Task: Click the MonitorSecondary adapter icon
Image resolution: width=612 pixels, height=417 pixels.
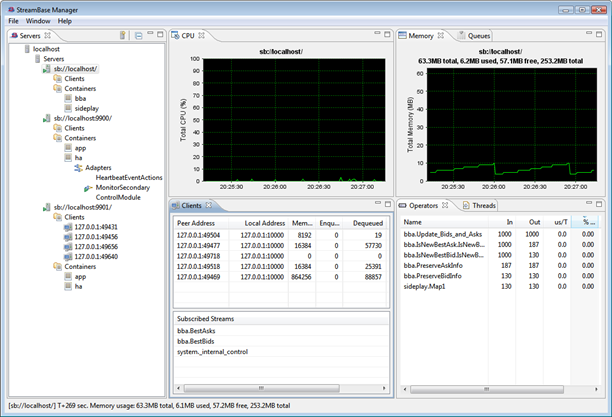Action: pos(89,187)
